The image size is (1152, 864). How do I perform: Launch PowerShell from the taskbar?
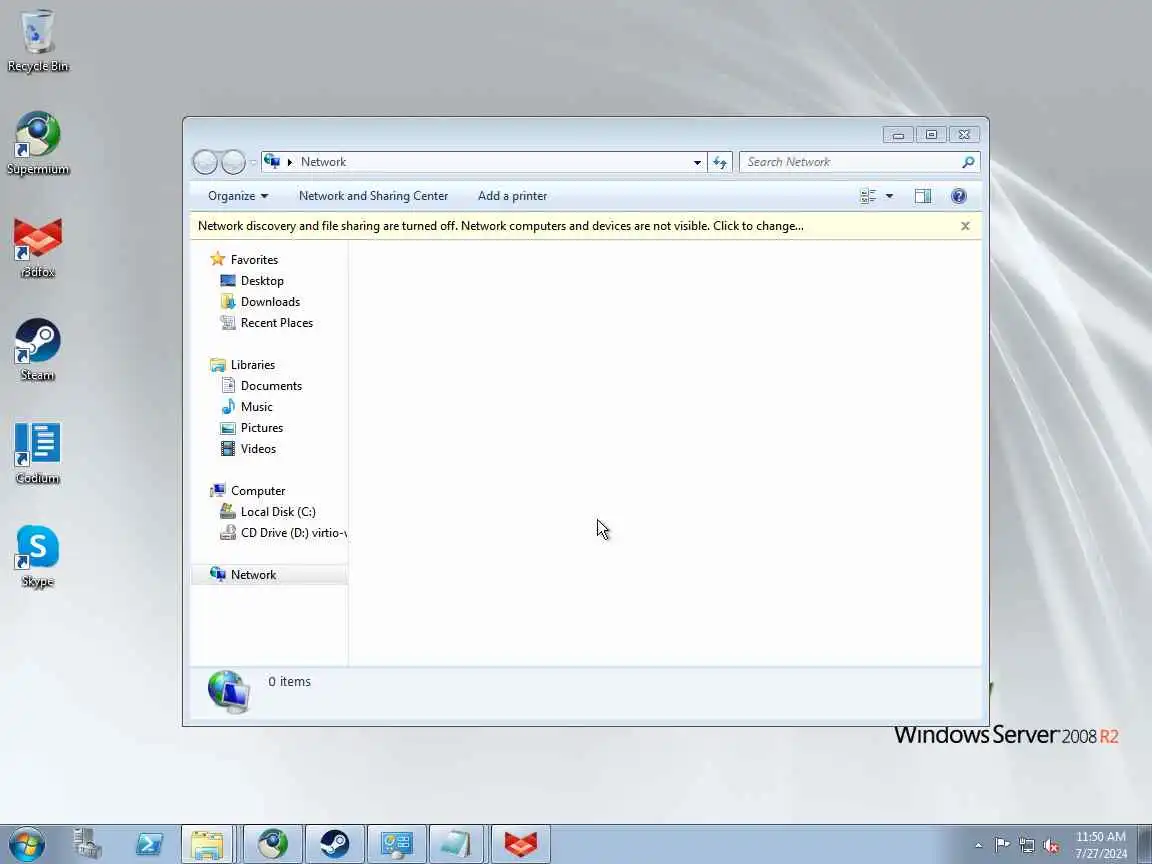149,844
